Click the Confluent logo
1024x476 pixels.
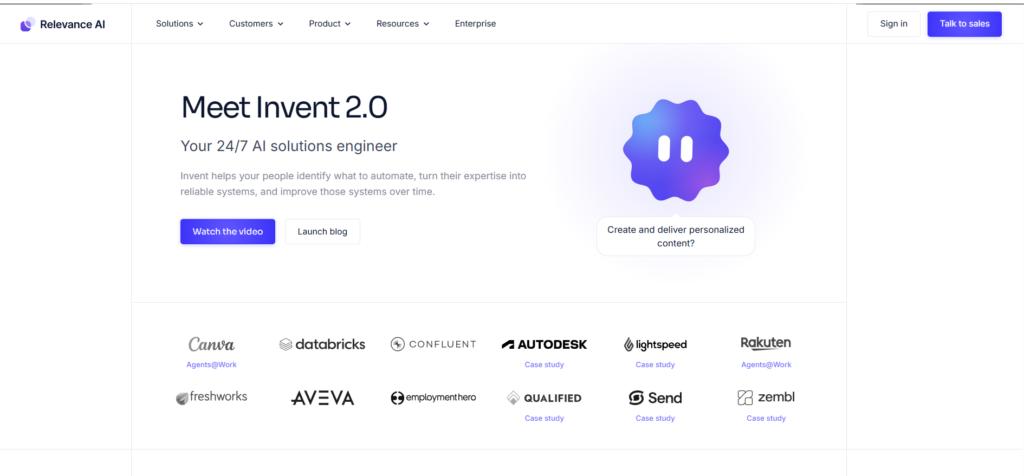click(x=433, y=344)
